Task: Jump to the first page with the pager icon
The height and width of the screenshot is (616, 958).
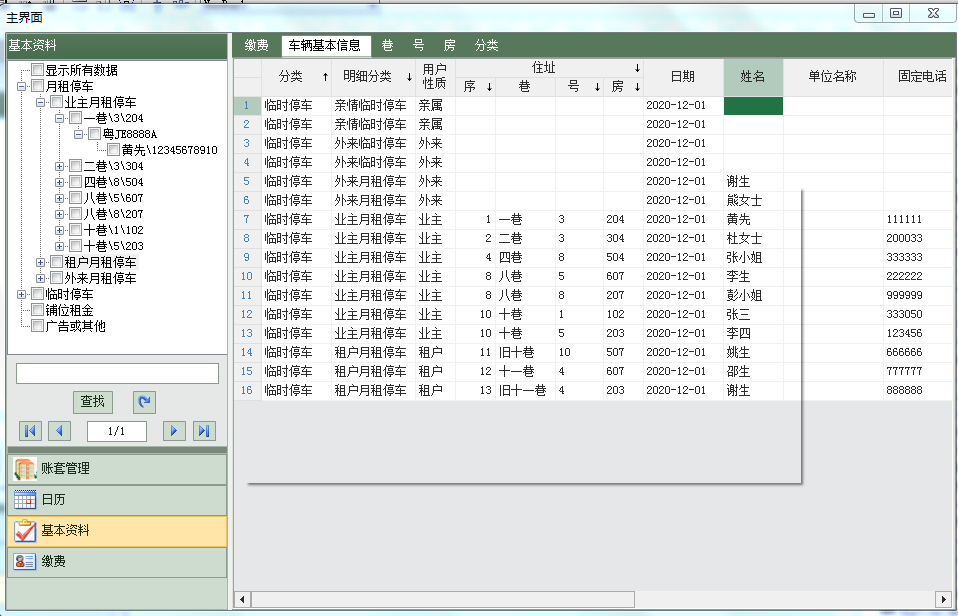Action: tap(30, 431)
